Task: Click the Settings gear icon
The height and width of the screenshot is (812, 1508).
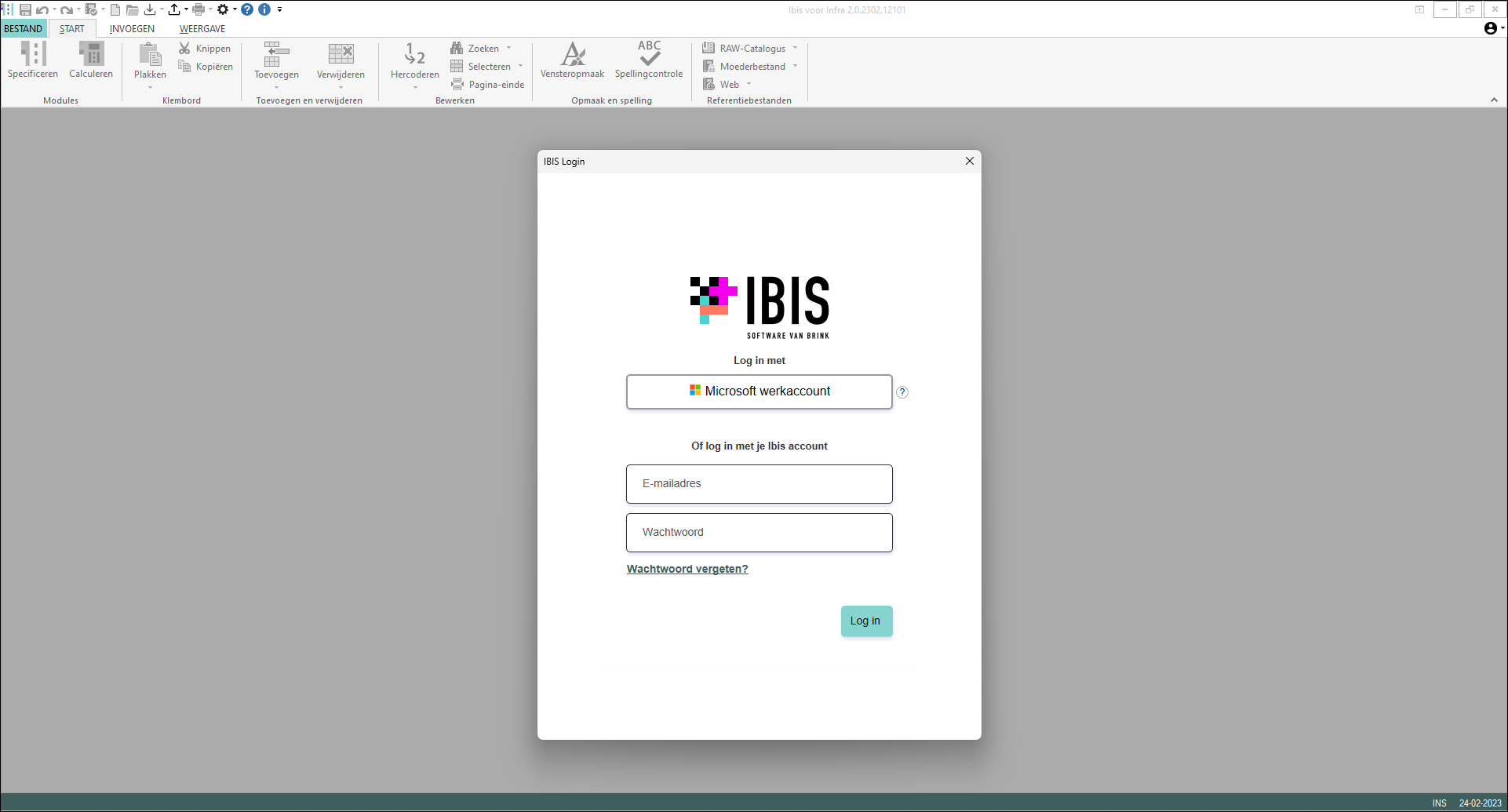Action: pyautogui.click(x=223, y=9)
